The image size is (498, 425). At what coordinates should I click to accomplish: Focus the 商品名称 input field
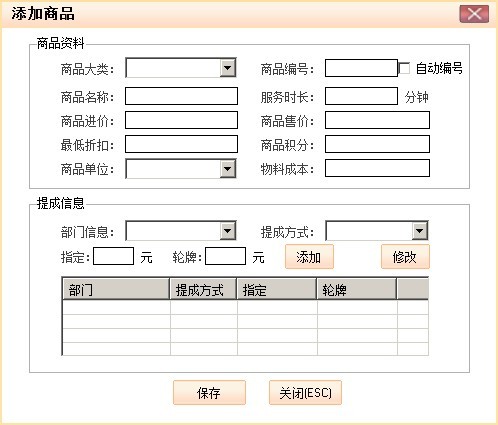(x=181, y=96)
